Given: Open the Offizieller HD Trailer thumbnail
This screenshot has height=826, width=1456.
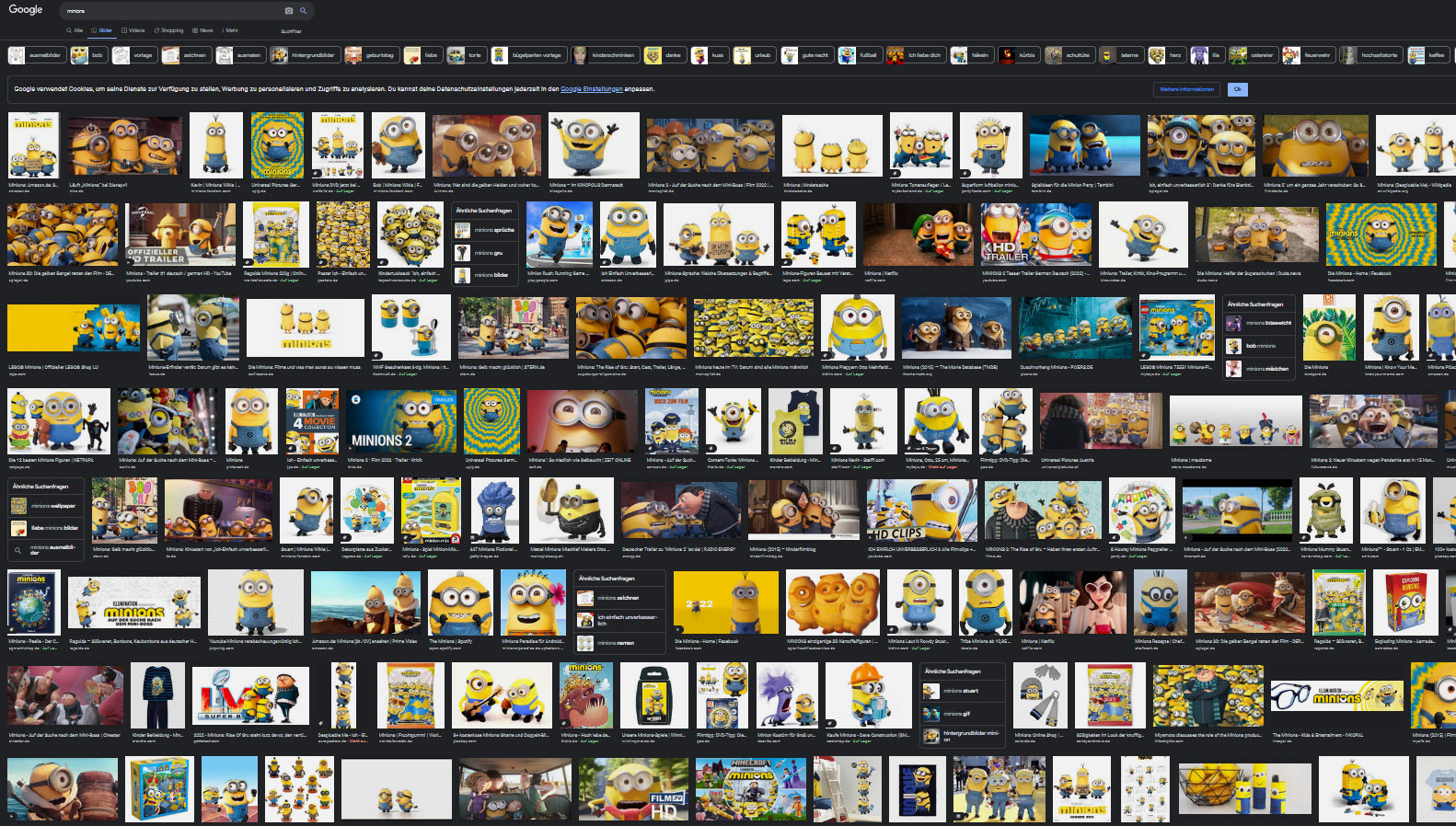Looking at the screenshot, I should 180,235.
